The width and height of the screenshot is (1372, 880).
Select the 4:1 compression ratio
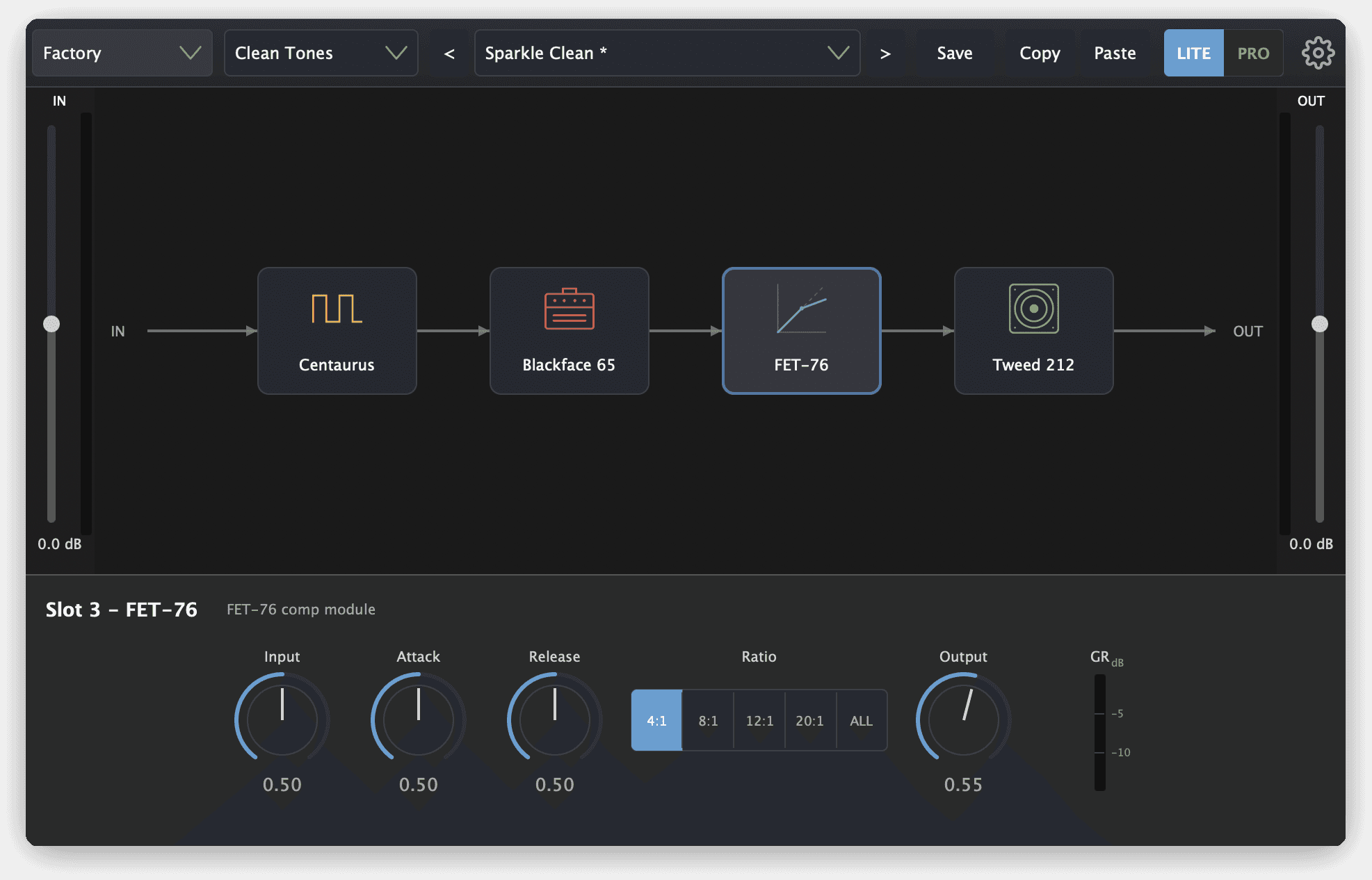(656, 720)
